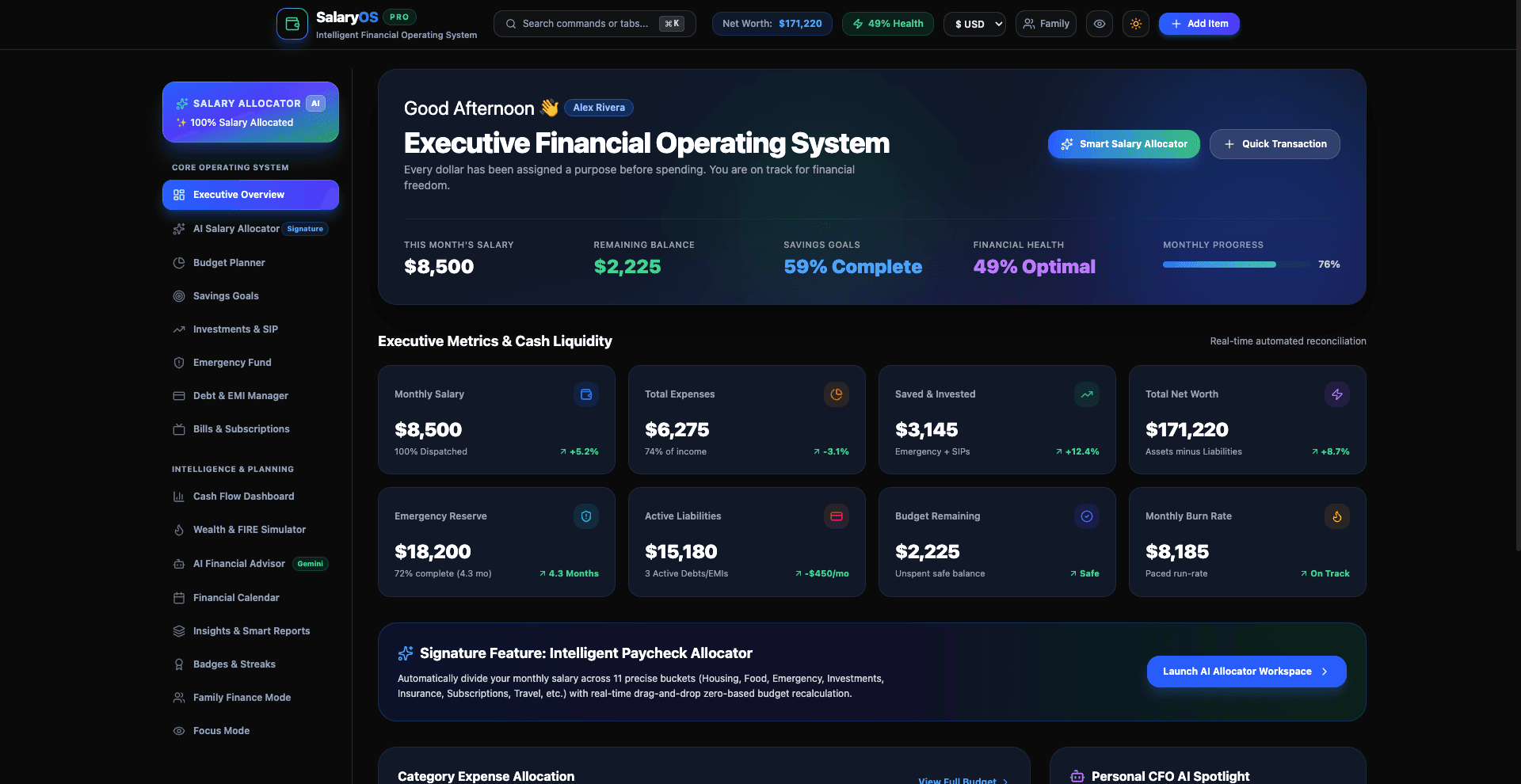Click the shield icon on Emergency Reserve card
The height and width of the screenshot is (784, 1521).
(x=586, y=516)
